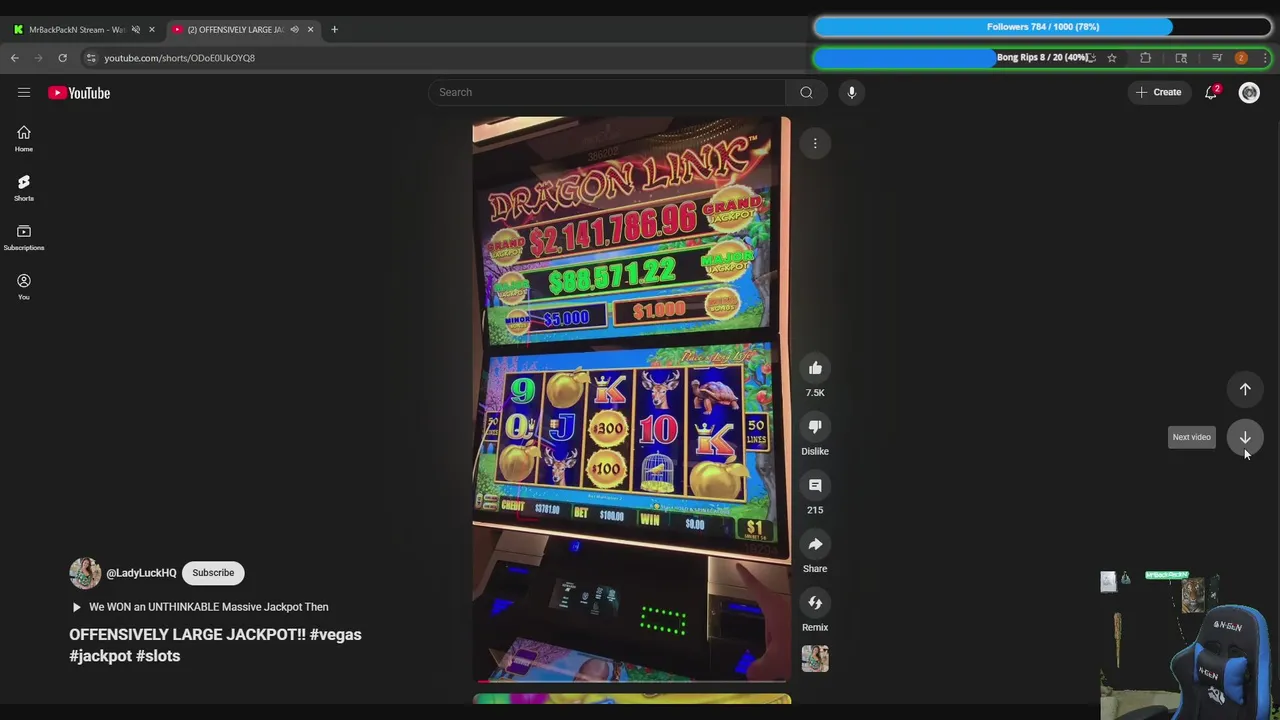Click the search magnifier button
The width and height of the screenshot is (1280, 720).
[806, 92]
